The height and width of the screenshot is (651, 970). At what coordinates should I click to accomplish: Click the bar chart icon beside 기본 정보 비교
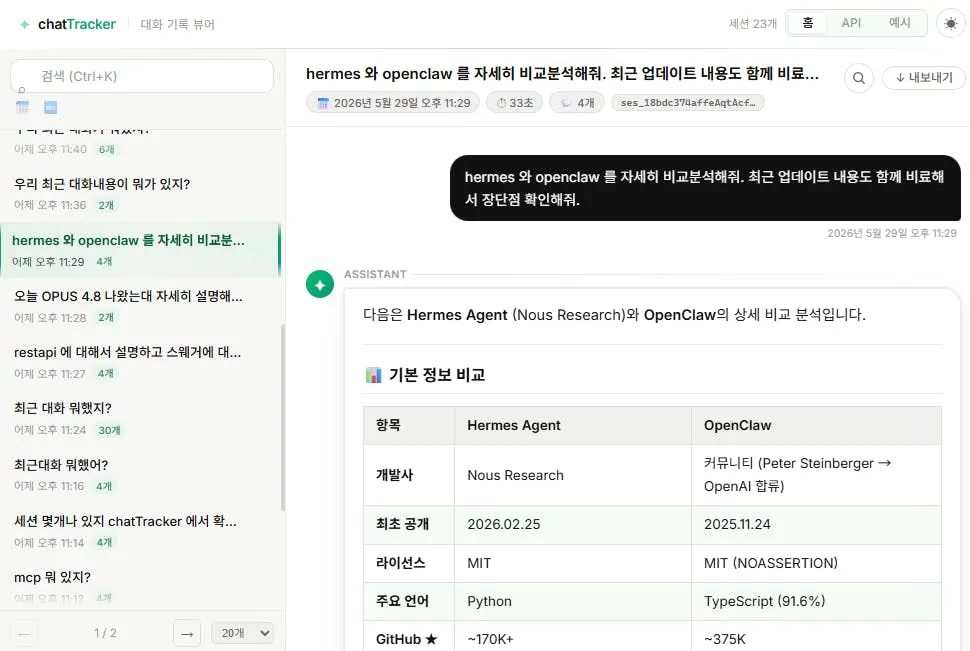[374, 375]
